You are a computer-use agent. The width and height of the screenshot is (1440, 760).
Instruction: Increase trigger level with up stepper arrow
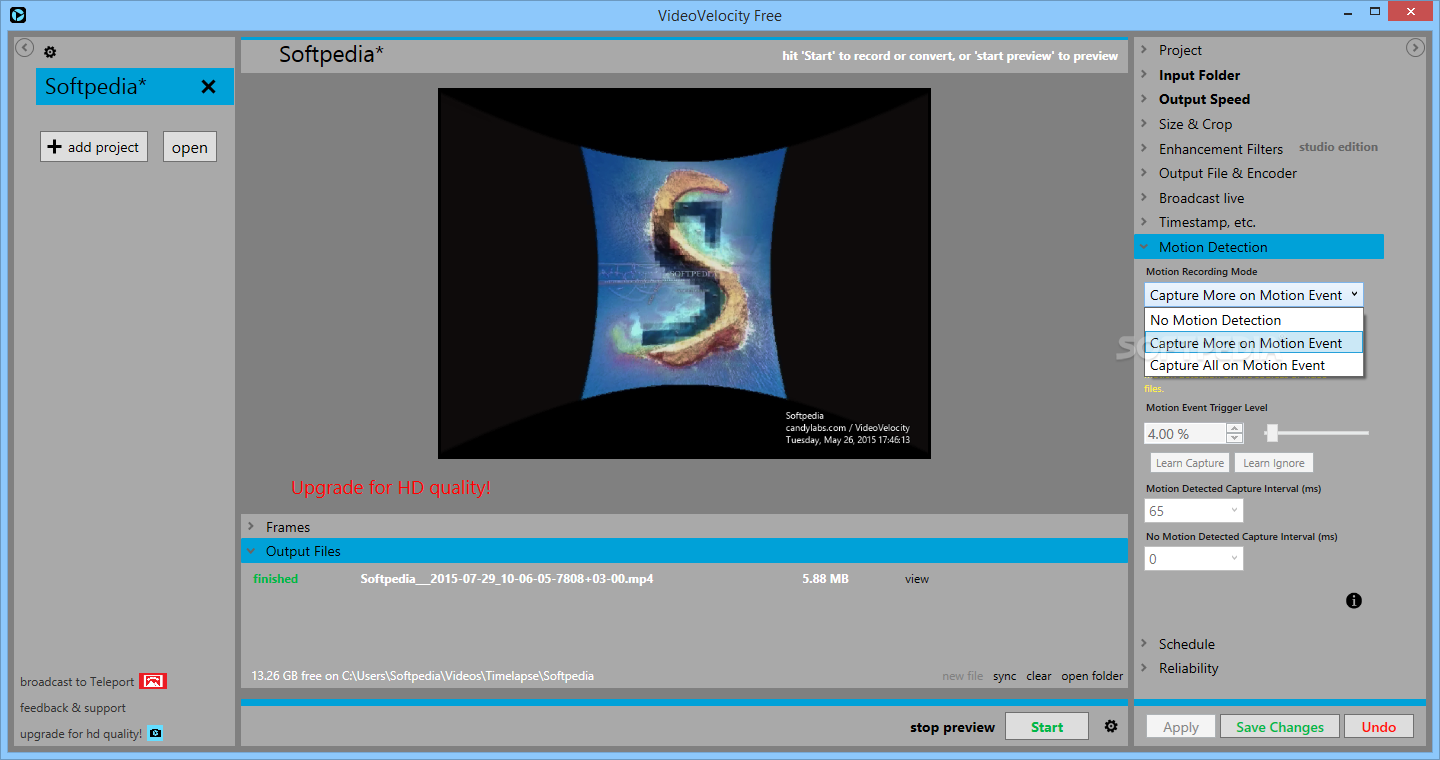1235,429
